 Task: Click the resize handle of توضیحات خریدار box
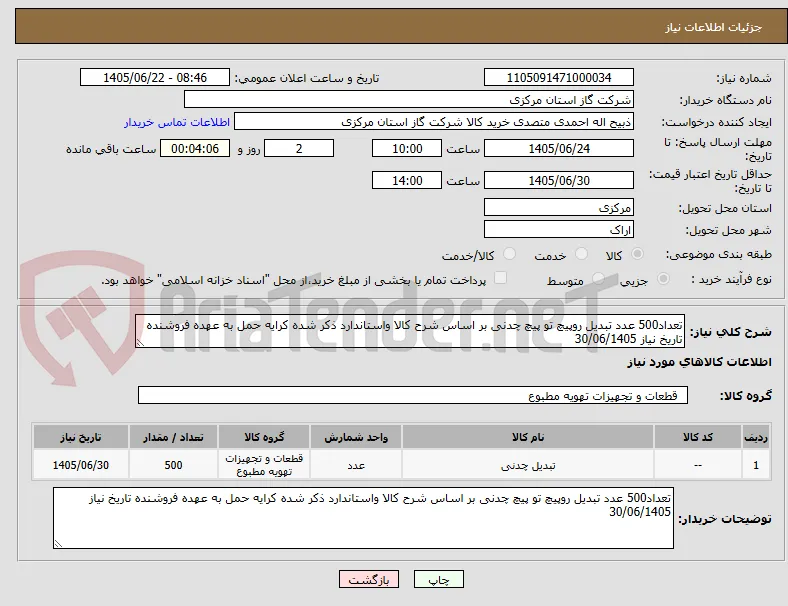[x=58, y=543]
